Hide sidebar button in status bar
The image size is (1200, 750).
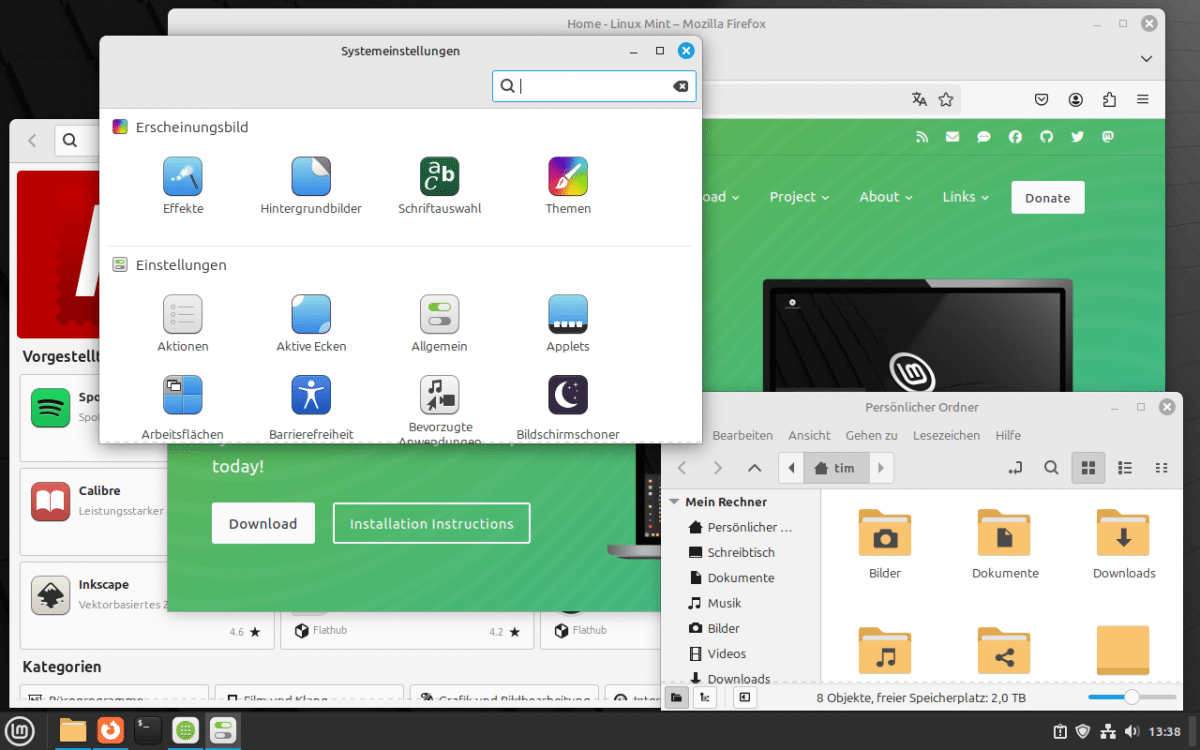pyautogui.click(x=745, y=697)
